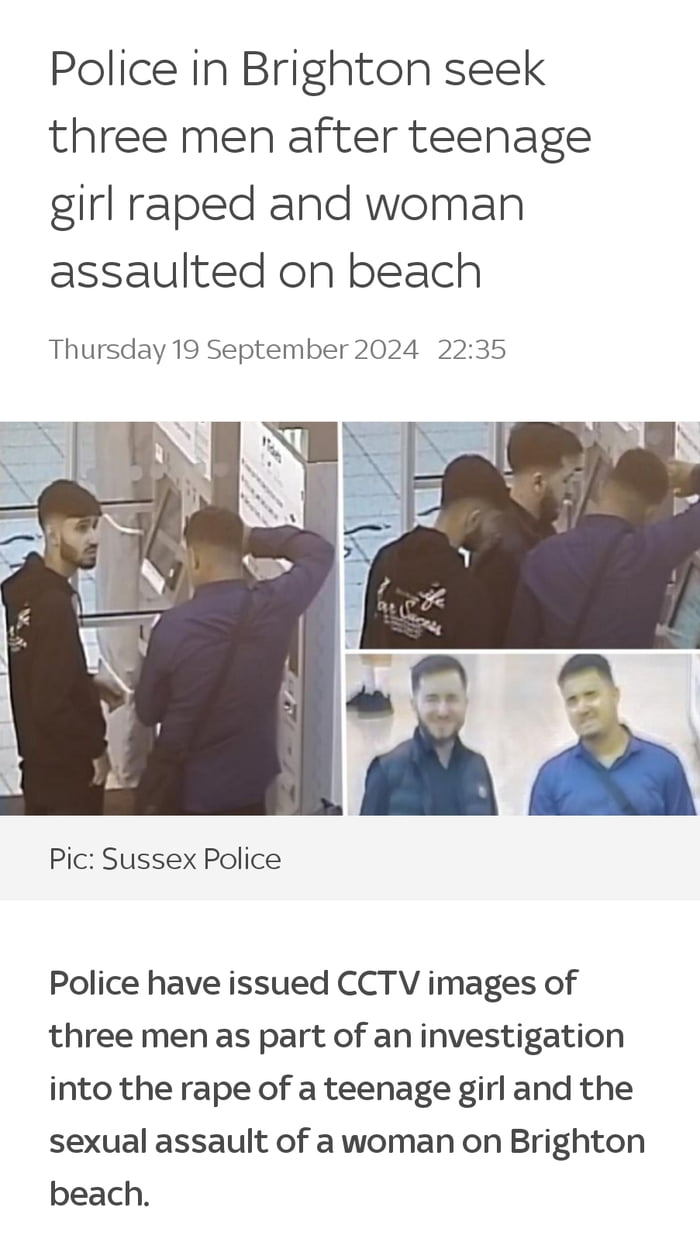Click the grey caption bar beneath the images

tap(350, 858)
